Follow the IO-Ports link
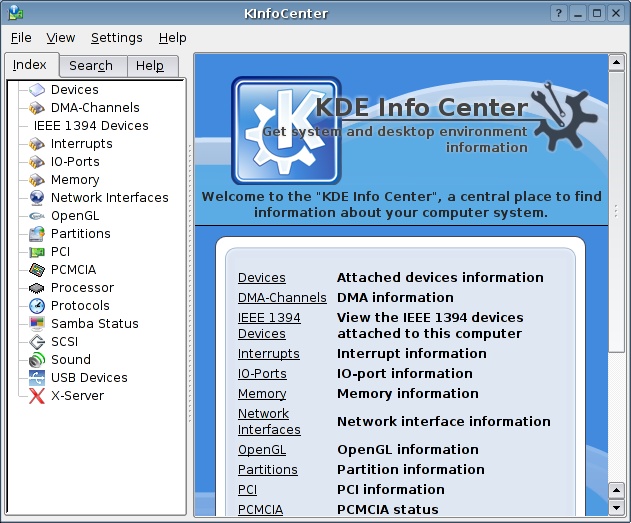Image resolution: width=631 pixels, height=523 pixels. [262, 374]
